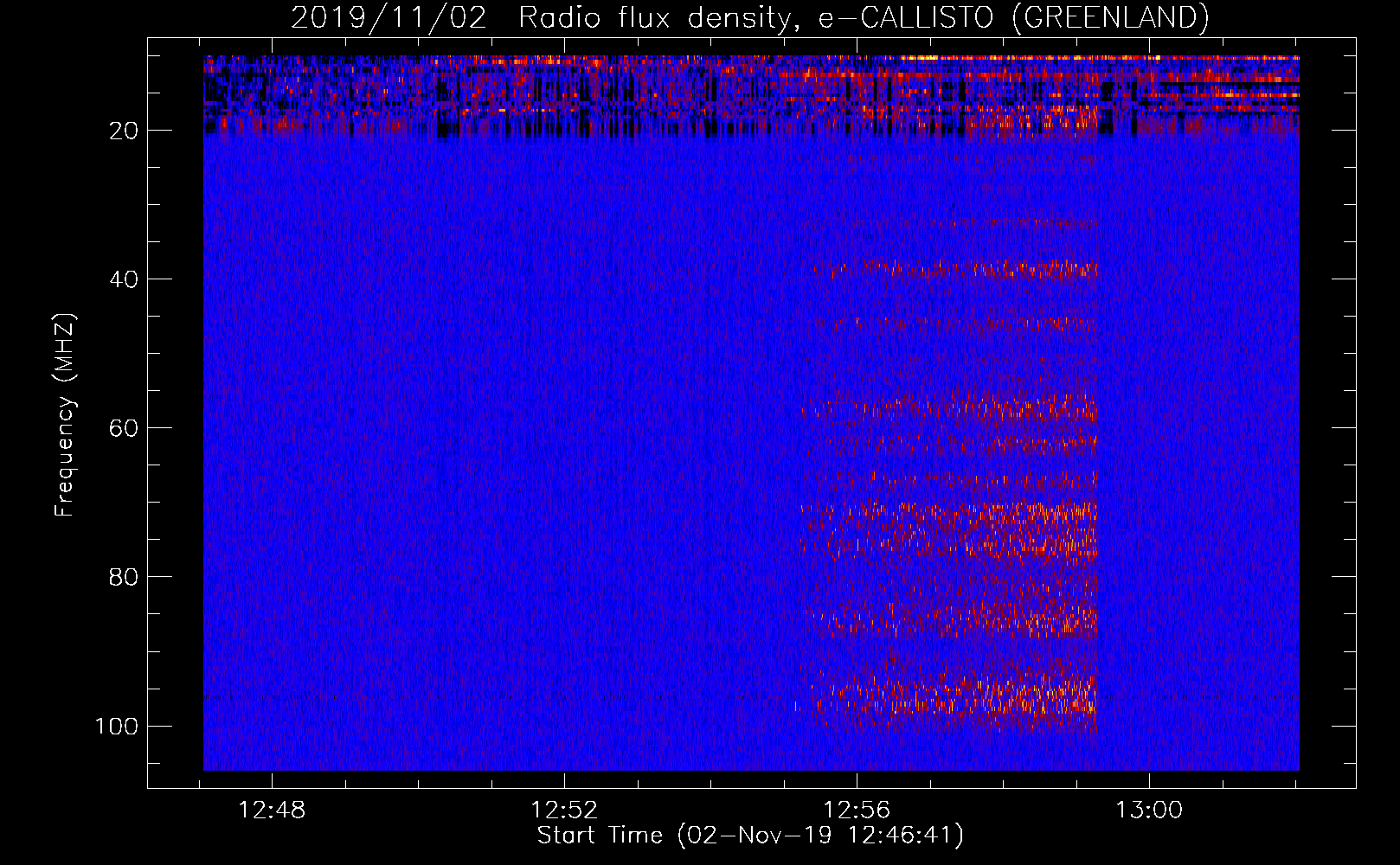Click the 20 MHz frequency tick label
The height and width of the screenshot is (865, 1400).
tap(124, 131)
